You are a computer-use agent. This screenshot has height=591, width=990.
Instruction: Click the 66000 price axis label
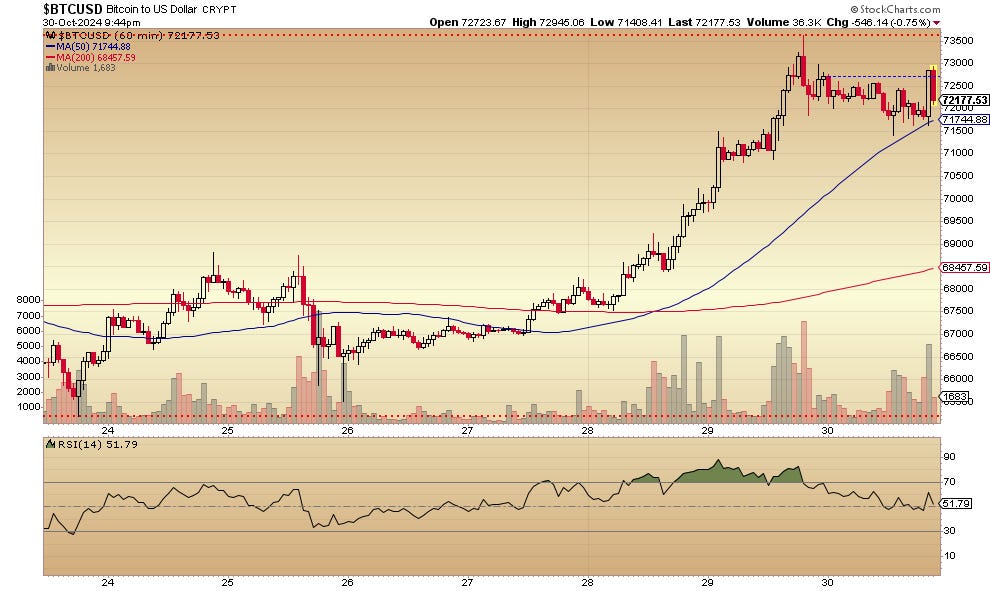click(958, 378)
